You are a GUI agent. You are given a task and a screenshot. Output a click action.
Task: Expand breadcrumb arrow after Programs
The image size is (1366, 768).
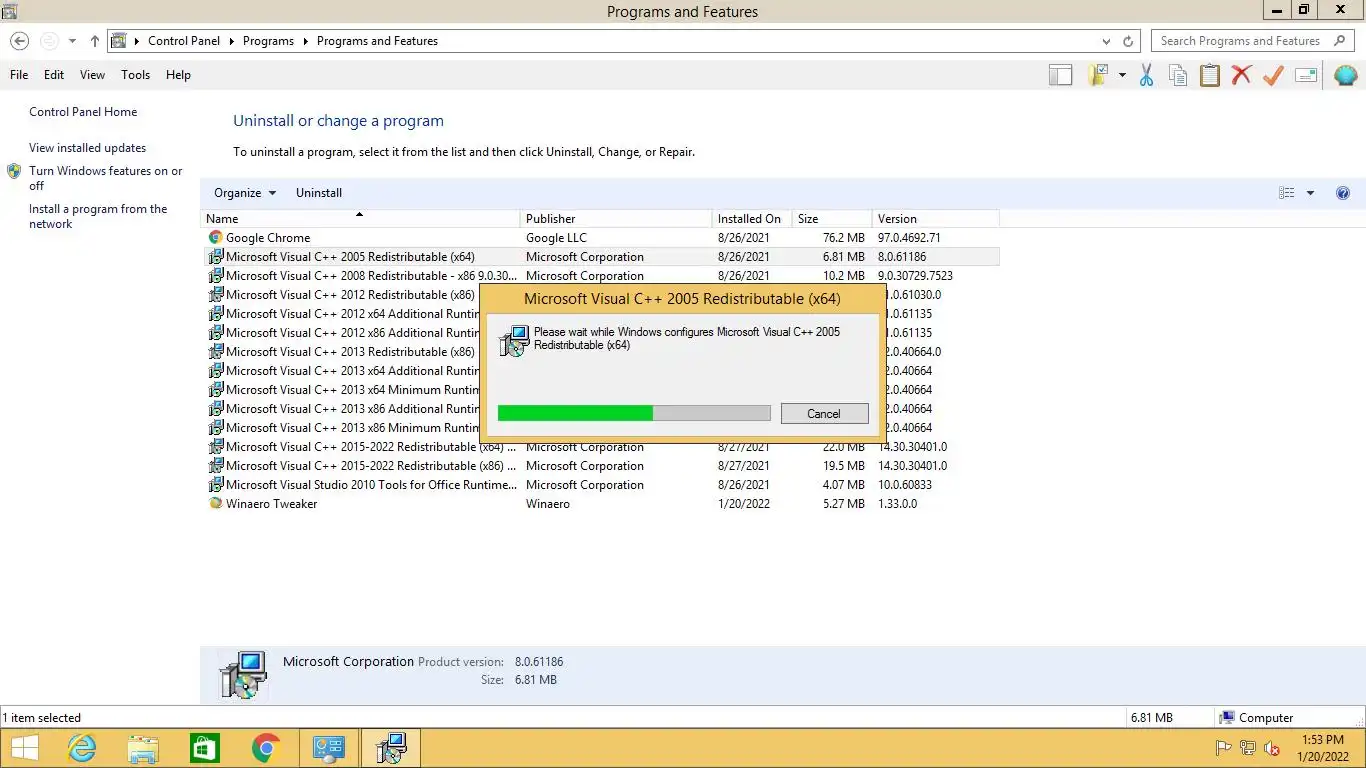coord(305,41)
